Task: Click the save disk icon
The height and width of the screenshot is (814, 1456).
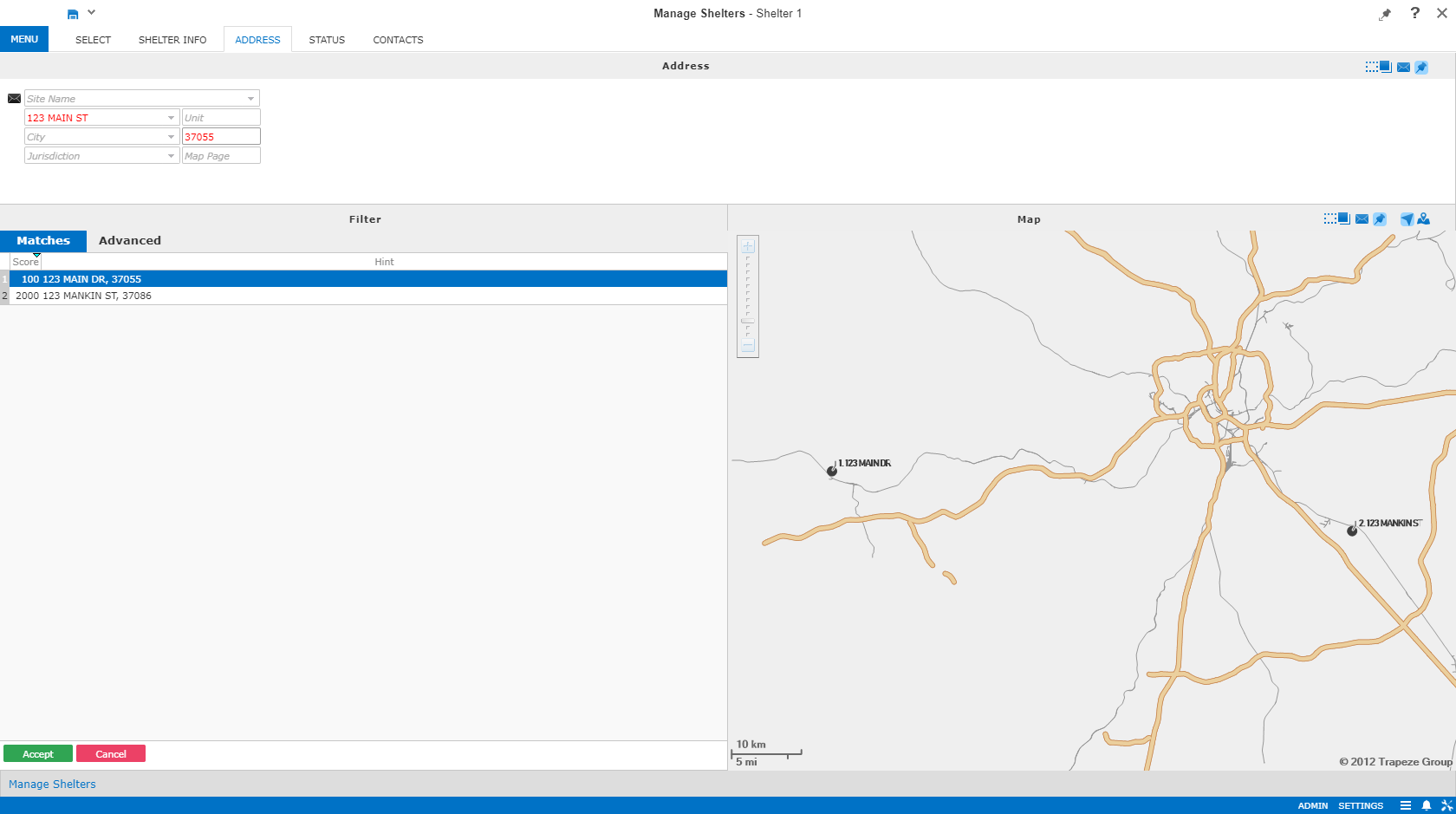Action: coord(73,14)
